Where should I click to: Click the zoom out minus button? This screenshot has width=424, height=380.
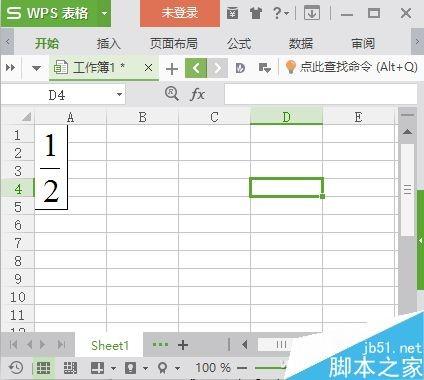pyautogui.click(x=242, y=368)
